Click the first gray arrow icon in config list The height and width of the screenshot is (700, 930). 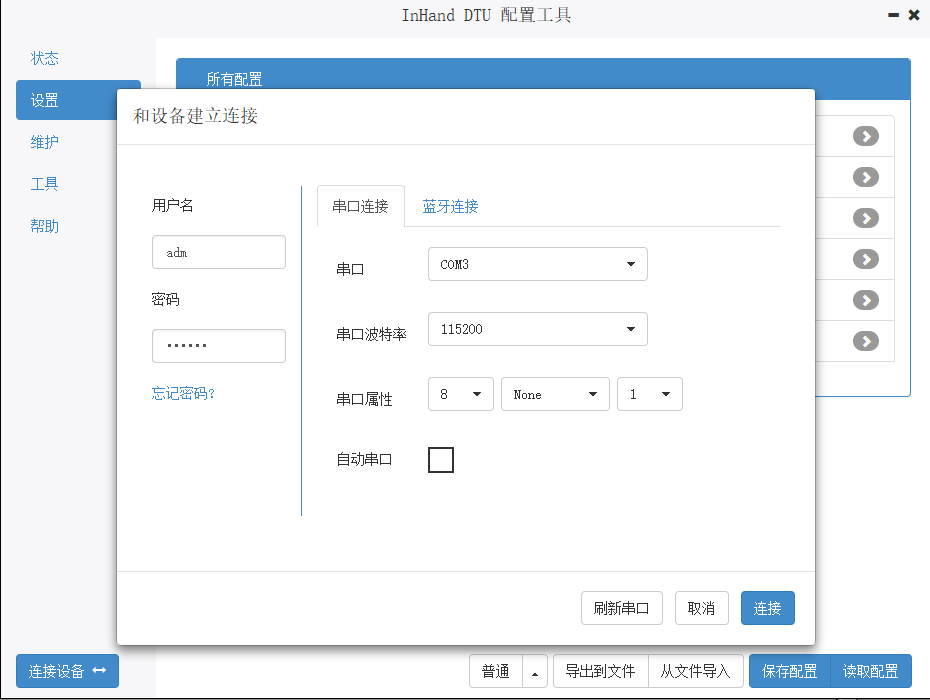point(865,136)
